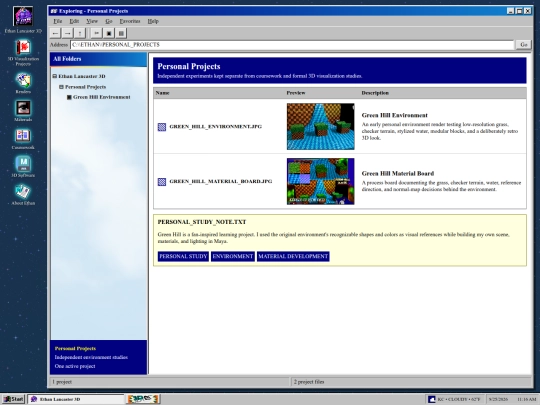Click the All Folders panel header
The height and width of the screenshot is (405, 540).
[98, 59]
